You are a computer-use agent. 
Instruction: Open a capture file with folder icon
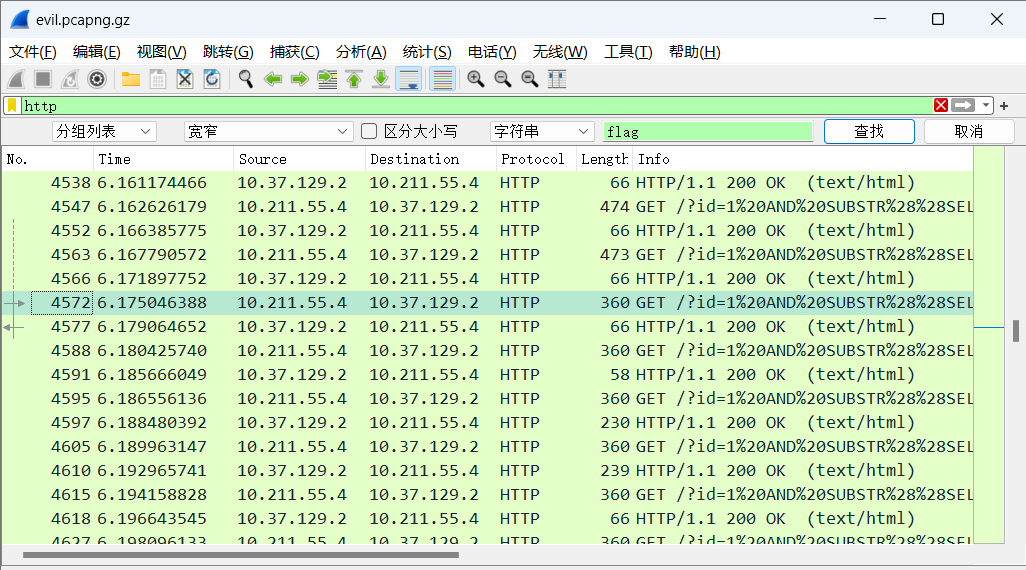click(130, 79)
